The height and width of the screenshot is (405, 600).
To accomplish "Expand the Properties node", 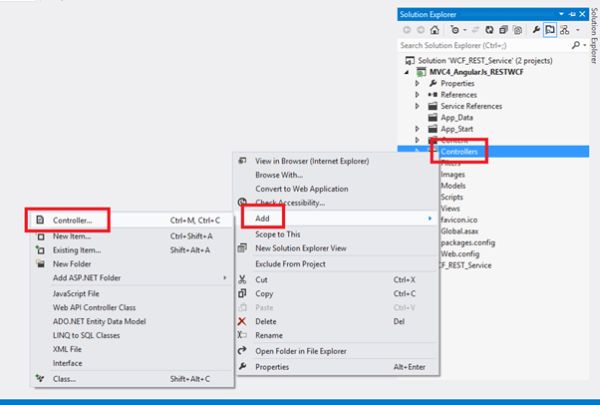I will 417,83.
